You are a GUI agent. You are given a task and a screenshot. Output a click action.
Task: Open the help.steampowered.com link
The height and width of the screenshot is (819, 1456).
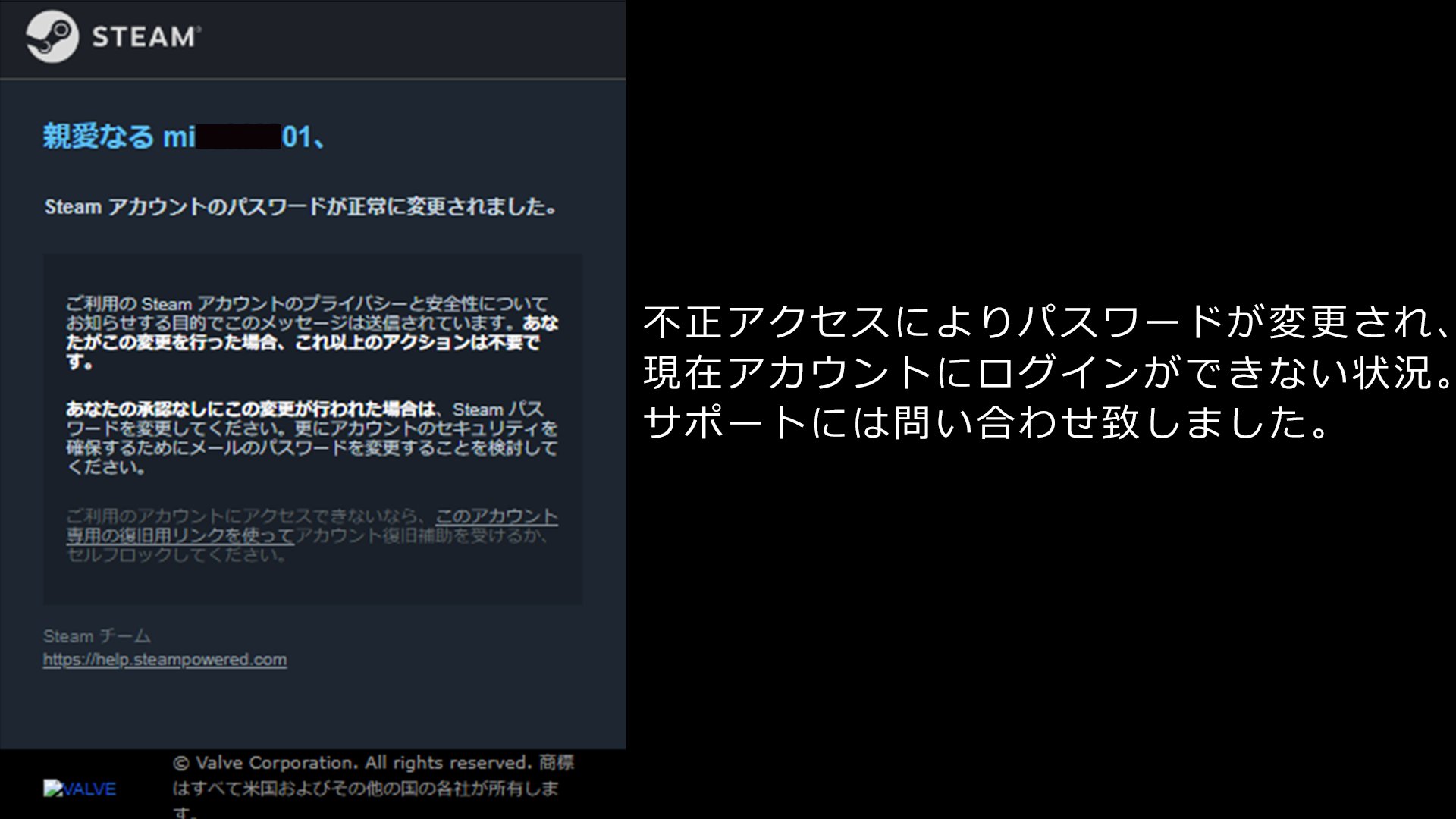tap(165, 660)
